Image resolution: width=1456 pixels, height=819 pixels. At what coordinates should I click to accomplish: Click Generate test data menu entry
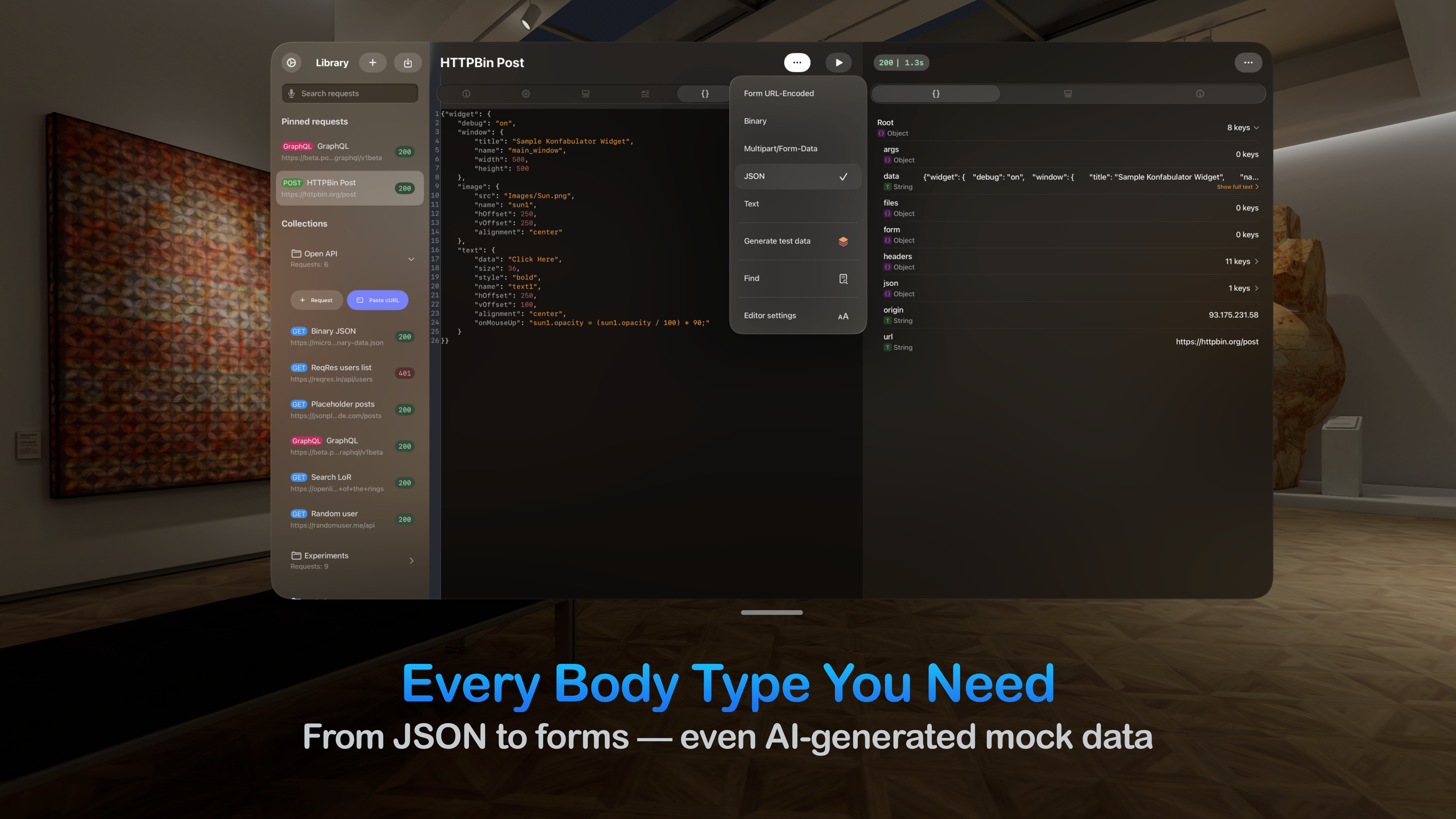tap(797, 241)
